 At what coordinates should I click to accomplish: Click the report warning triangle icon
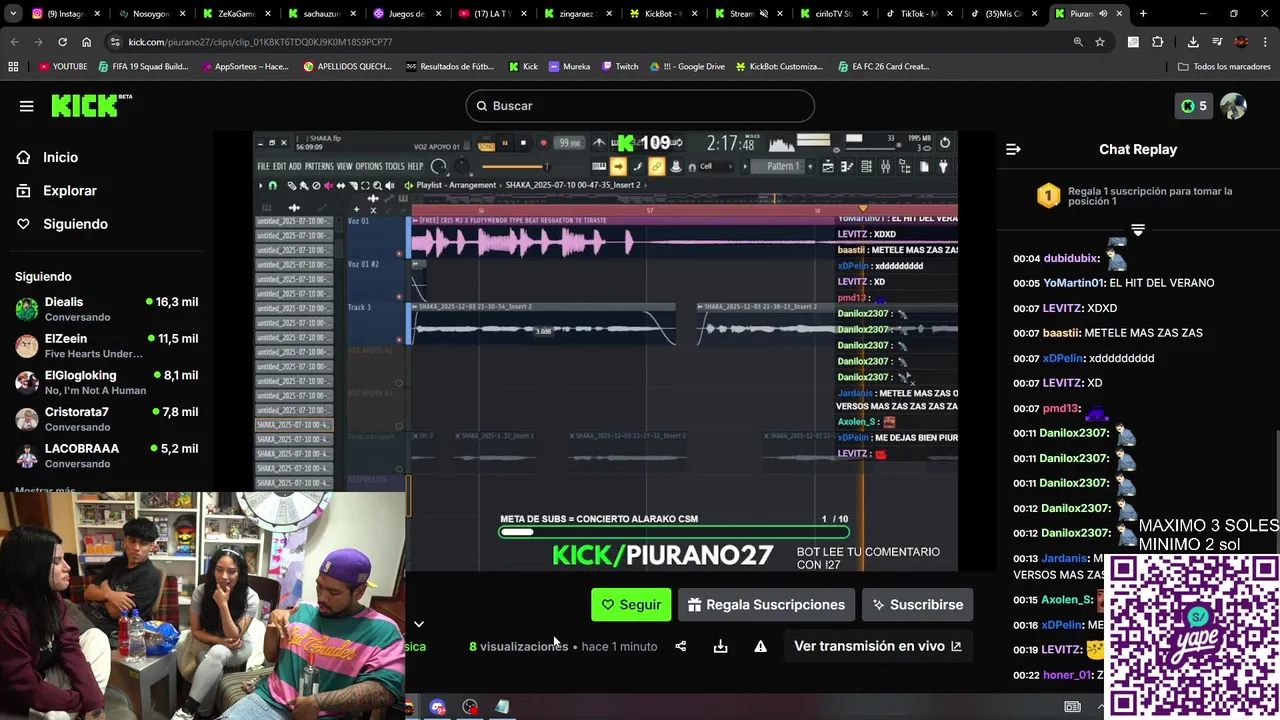[x=760, y=647]
